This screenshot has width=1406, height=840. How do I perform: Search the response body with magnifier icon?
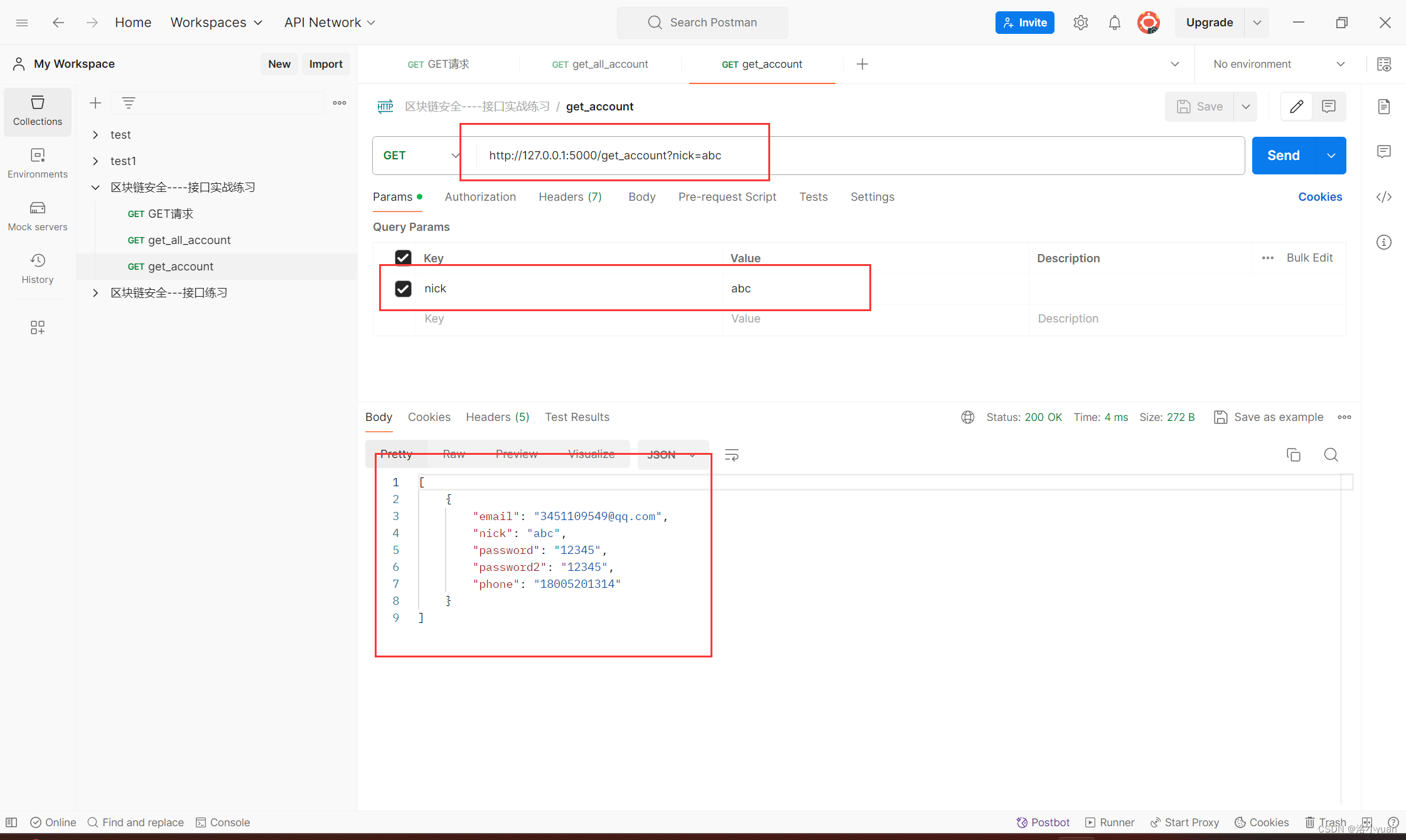1331,455
